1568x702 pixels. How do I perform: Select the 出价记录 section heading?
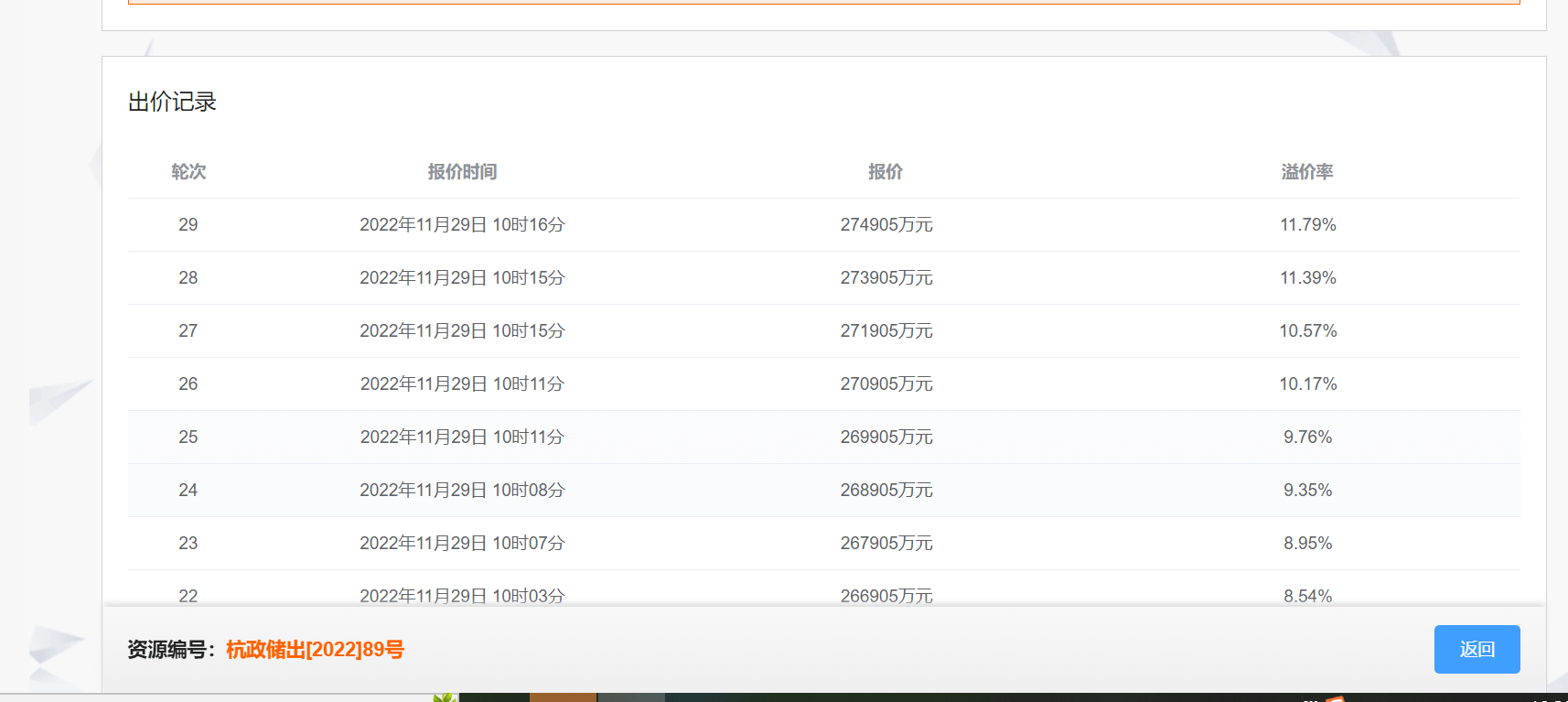point(172,102)
